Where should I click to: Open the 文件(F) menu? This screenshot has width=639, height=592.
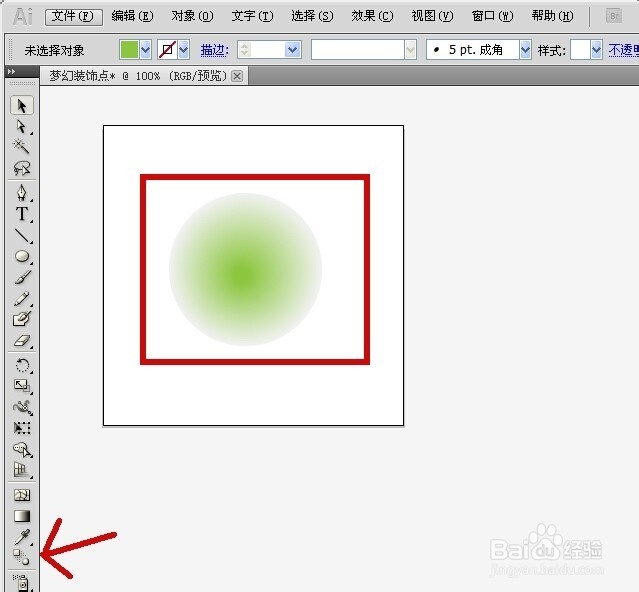[73, 16]
